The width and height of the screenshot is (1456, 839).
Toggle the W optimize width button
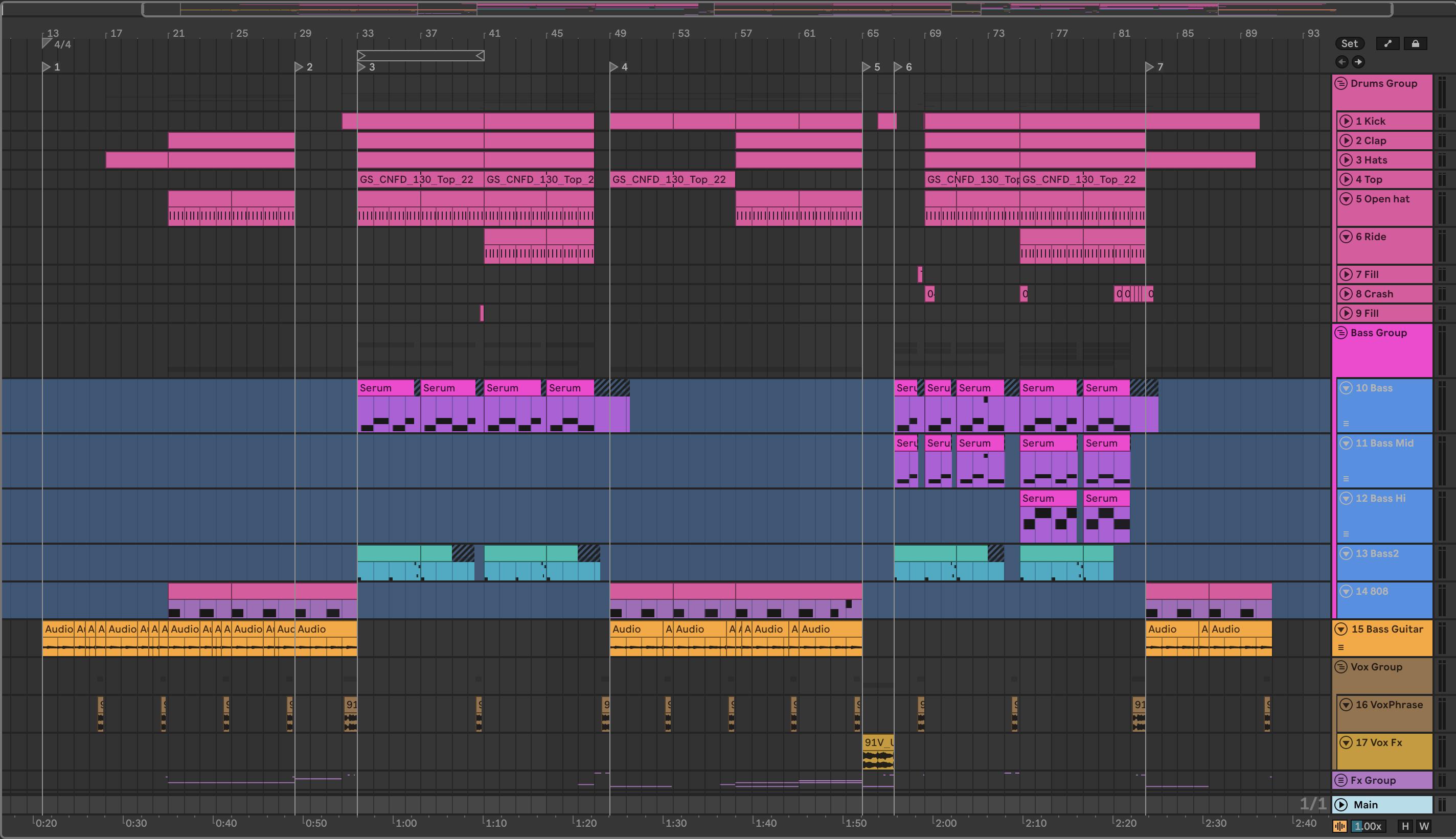1424,826
